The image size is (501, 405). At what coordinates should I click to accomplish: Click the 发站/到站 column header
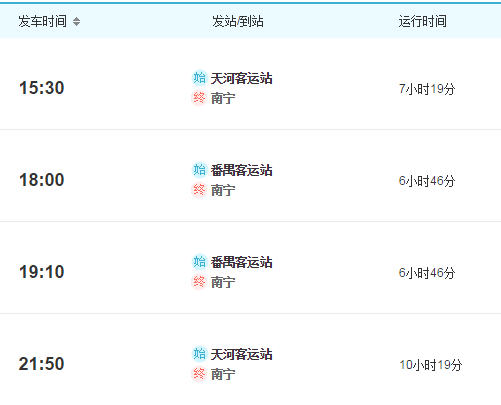click(x=238, y=21)
